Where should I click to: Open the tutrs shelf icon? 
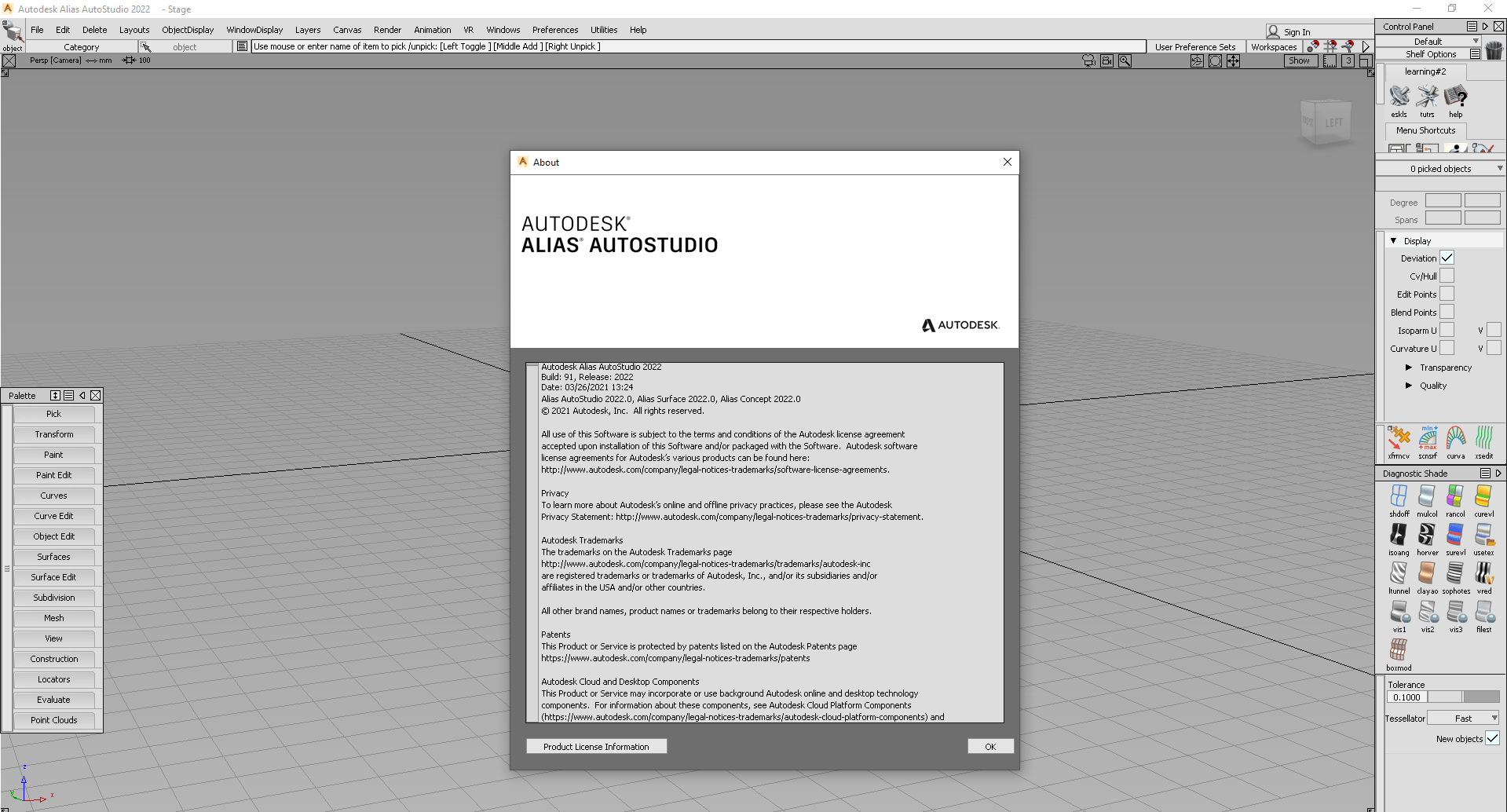coord(1427,97)
